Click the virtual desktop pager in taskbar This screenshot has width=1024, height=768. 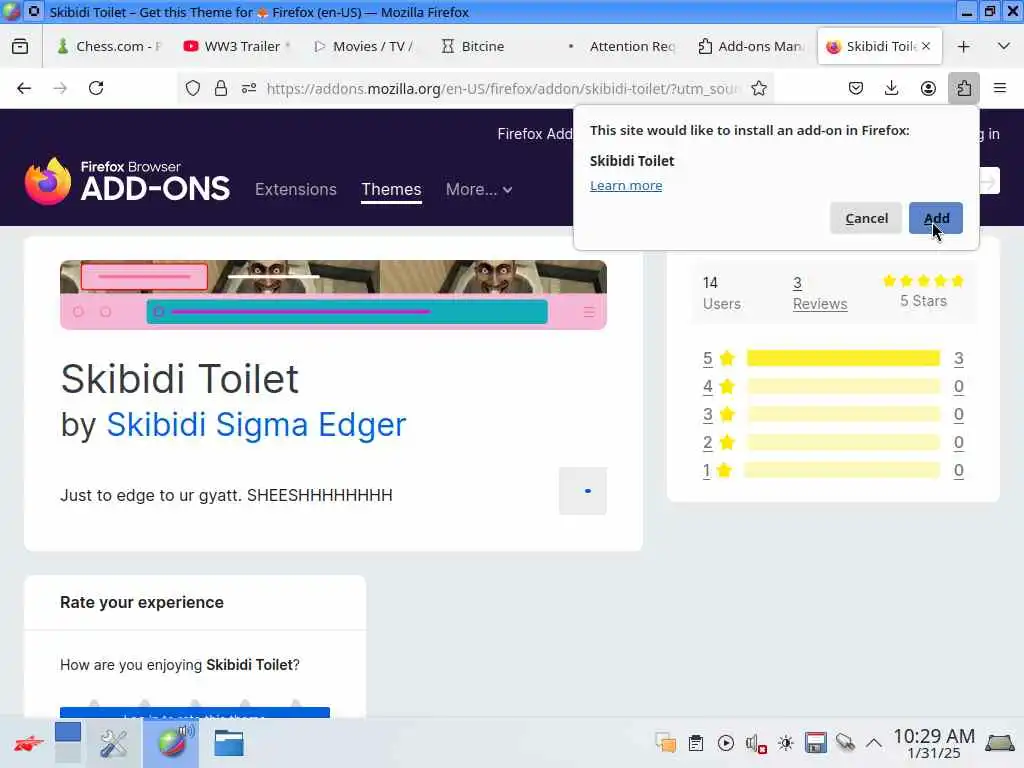(x=68, y=743)
